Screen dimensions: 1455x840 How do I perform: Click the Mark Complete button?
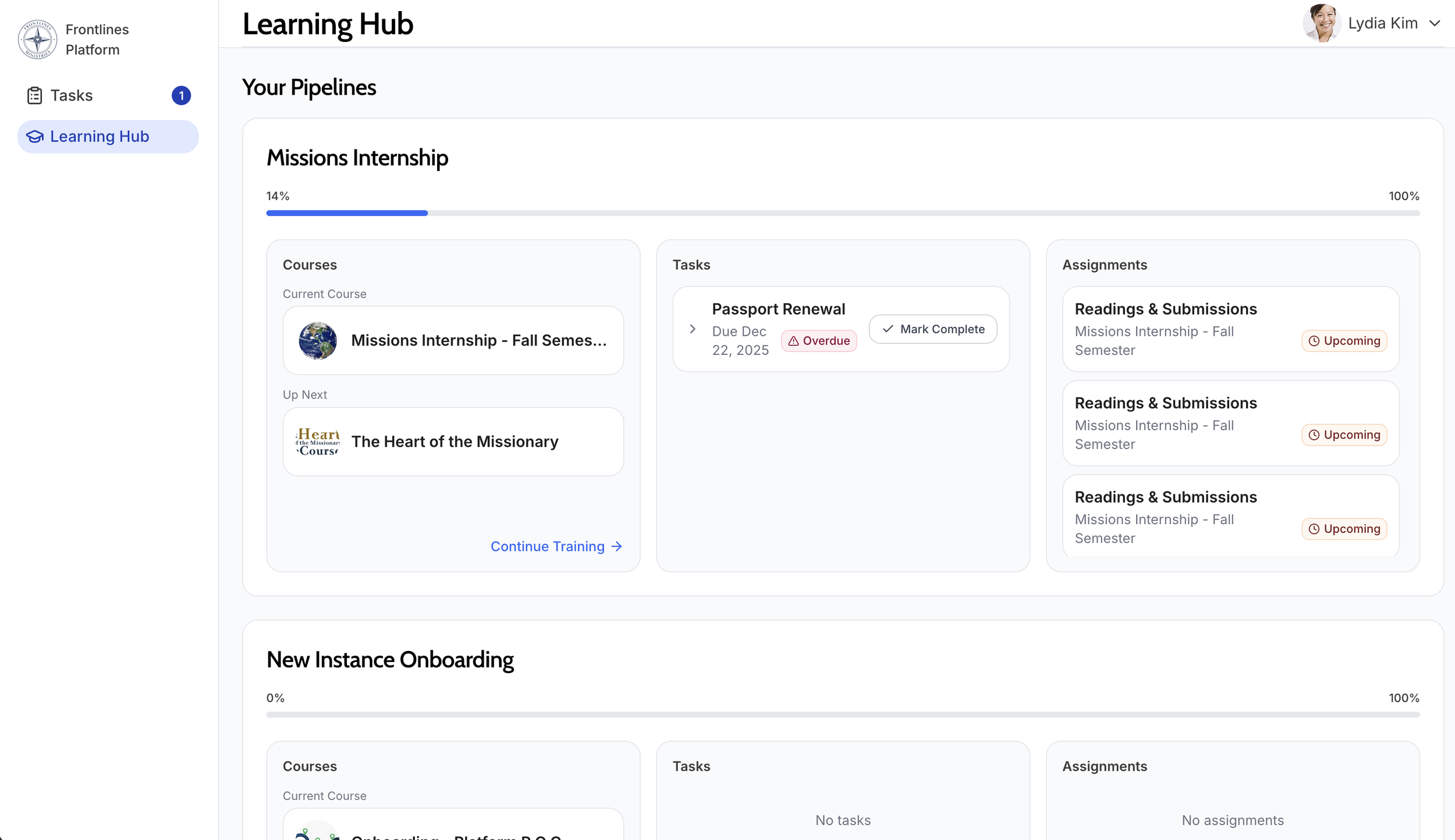[x=933, y=329]
